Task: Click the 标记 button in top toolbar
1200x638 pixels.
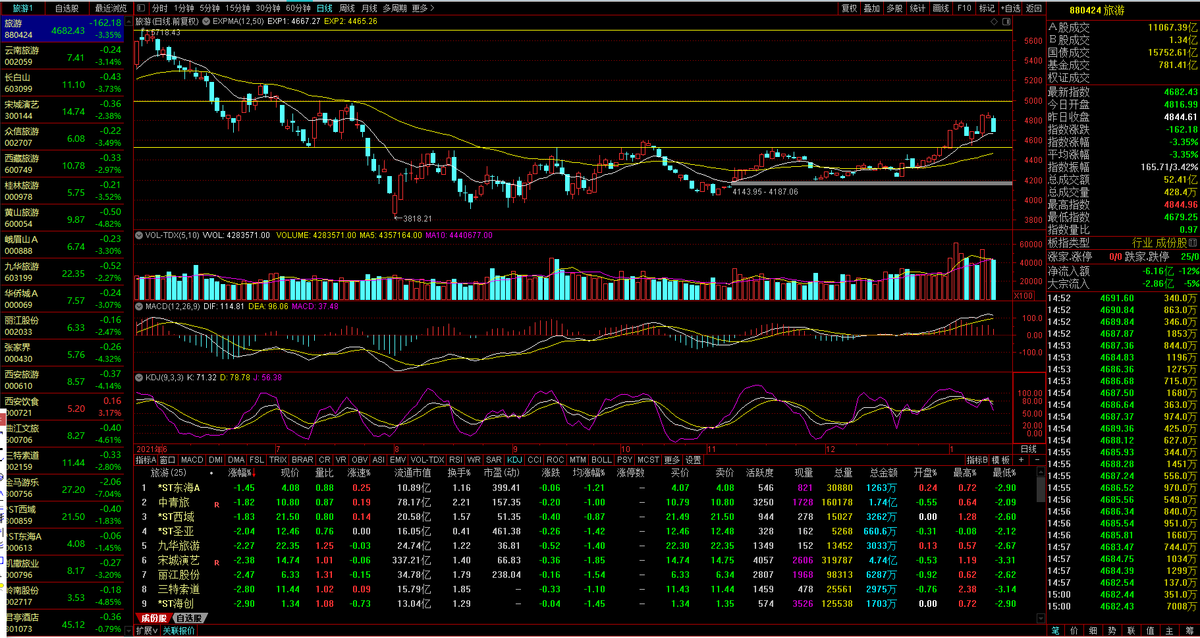Action: [987, 8]
